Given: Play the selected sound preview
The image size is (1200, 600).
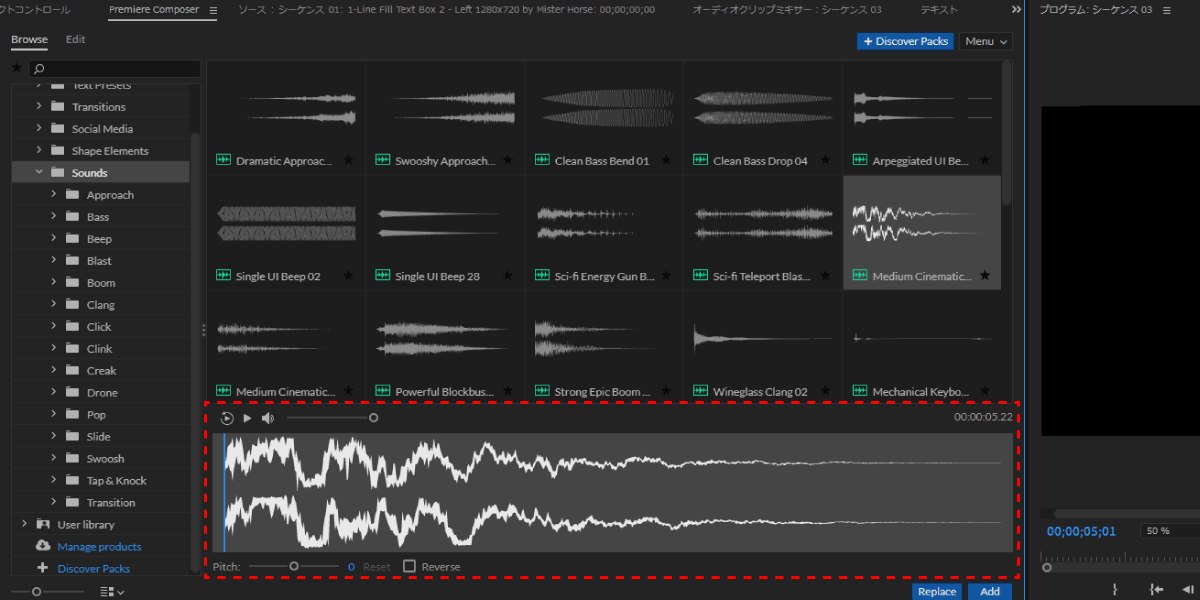Looking at the screenshot, I should (248, 418).
